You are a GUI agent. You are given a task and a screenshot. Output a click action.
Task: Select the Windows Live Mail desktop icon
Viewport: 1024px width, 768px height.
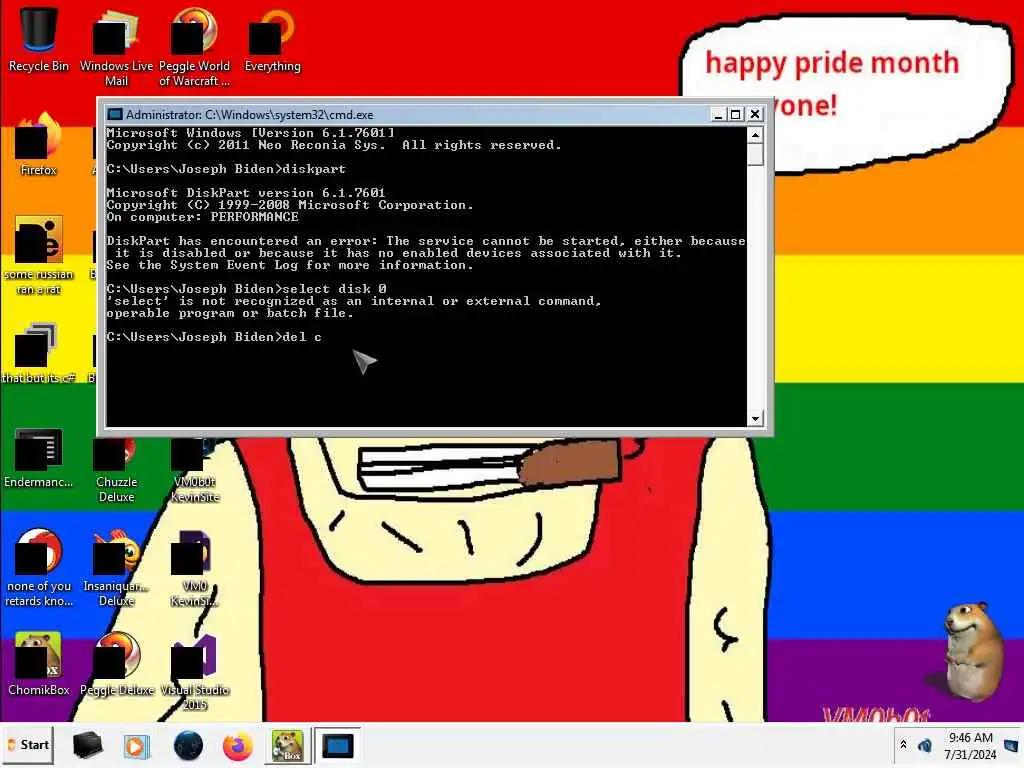116,47
